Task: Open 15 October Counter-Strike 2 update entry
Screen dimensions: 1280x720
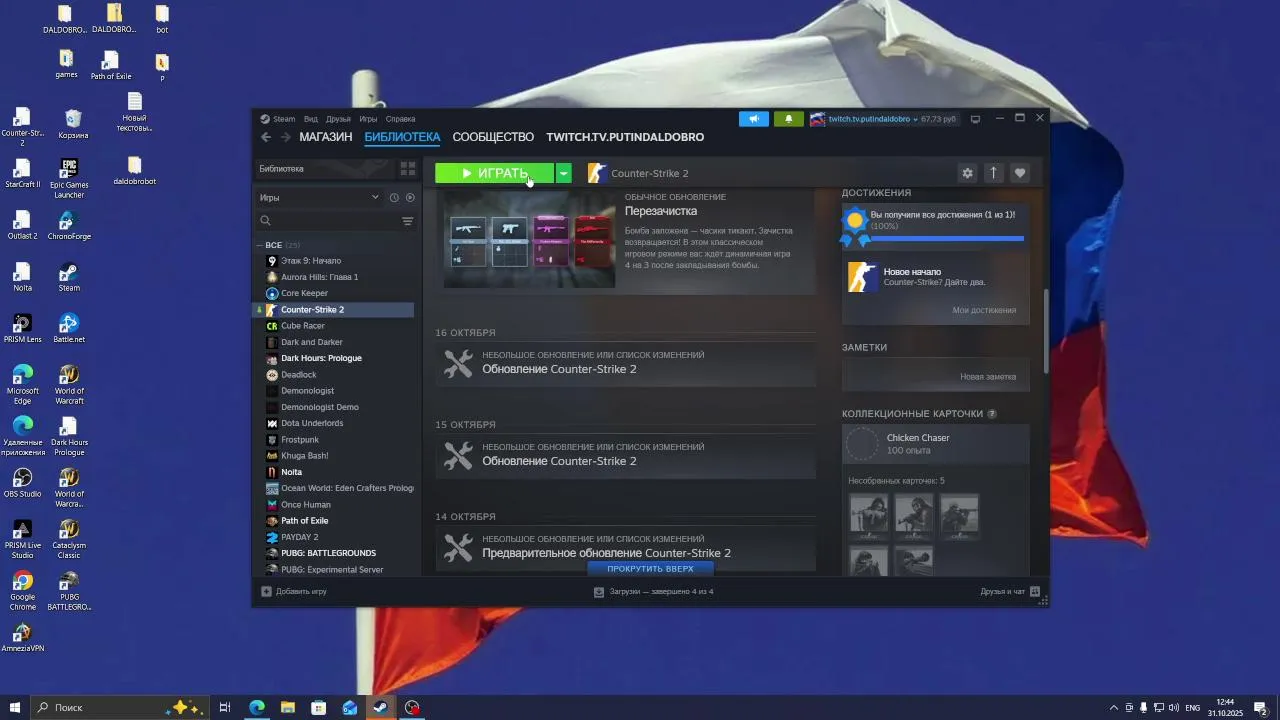Action: click(625, 455)
